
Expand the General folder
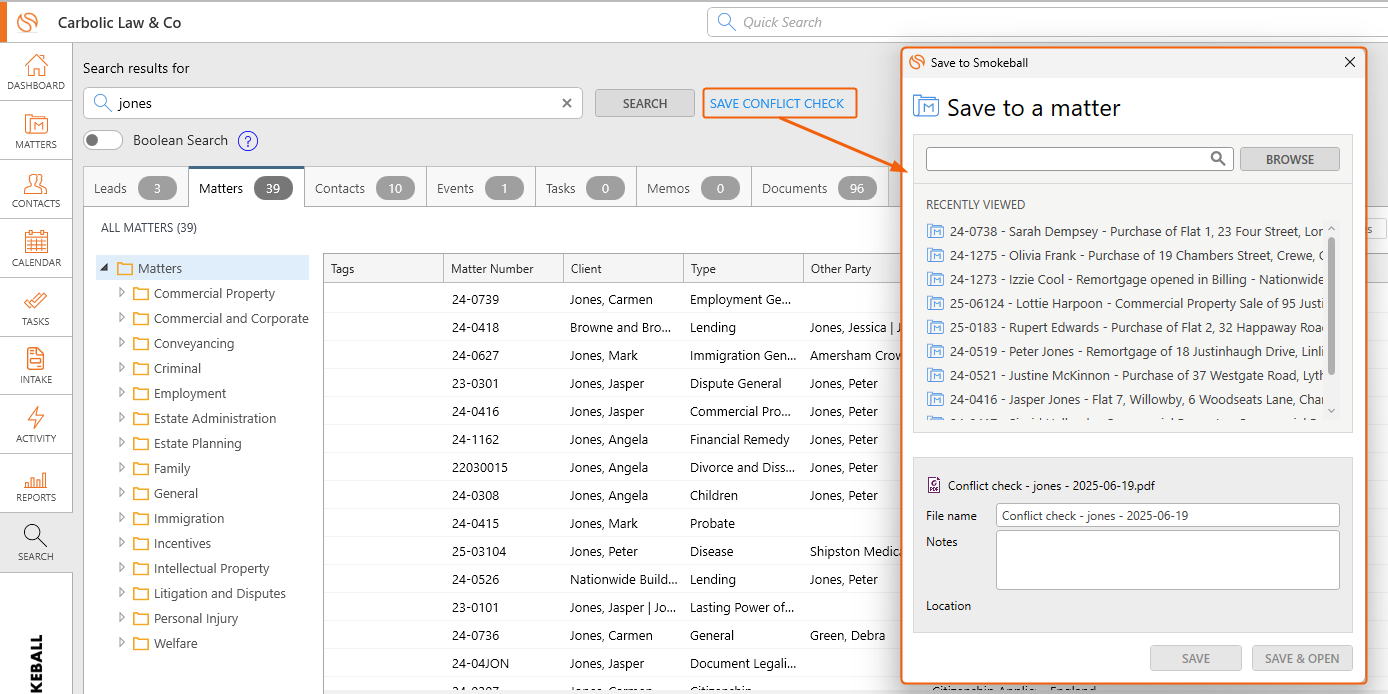pyautogui.click(x=122, y=493)
